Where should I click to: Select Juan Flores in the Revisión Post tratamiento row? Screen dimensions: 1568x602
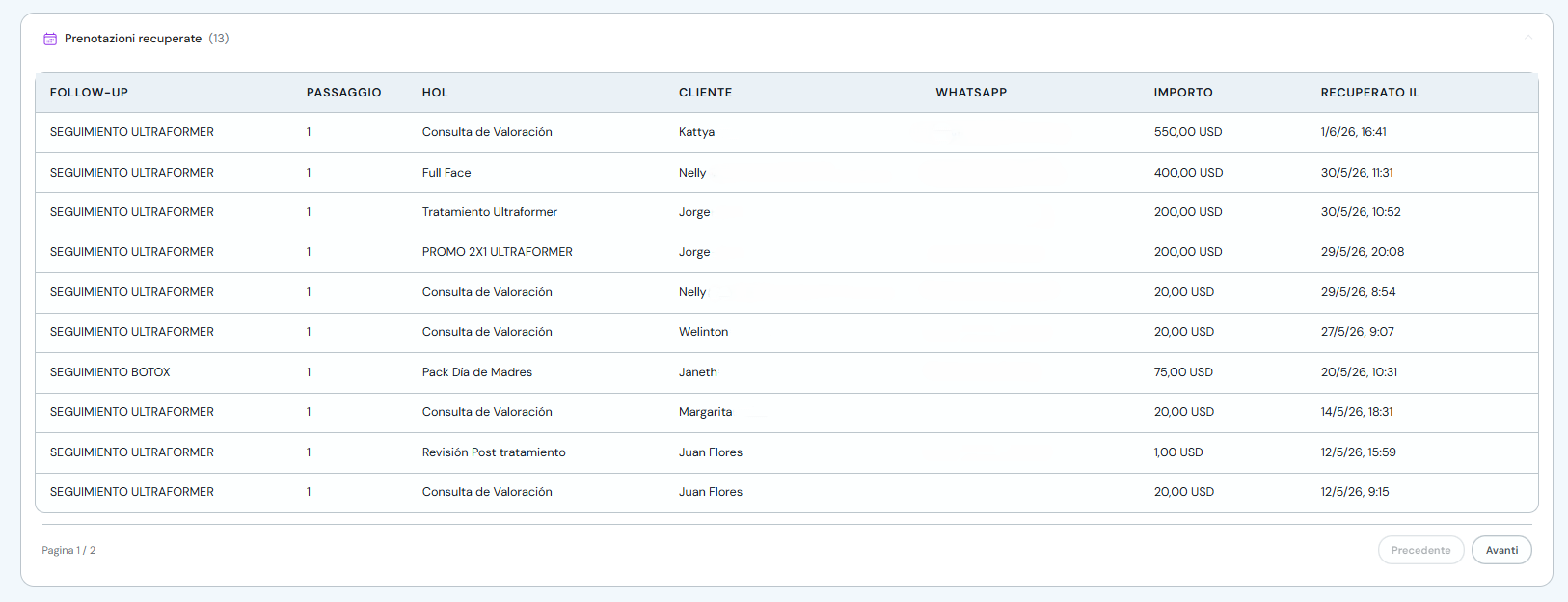pos(711,452)
